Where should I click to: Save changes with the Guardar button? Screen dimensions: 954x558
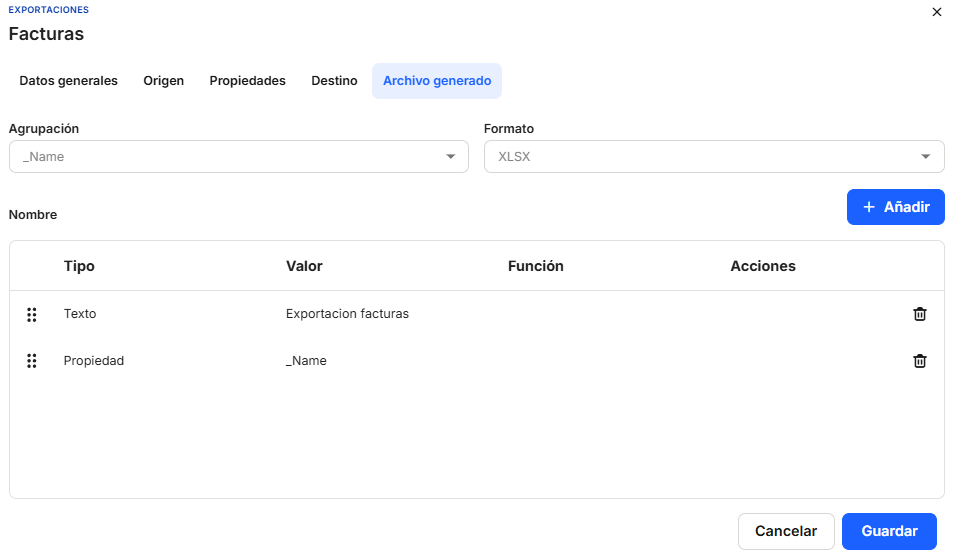[x=889, y=532]
